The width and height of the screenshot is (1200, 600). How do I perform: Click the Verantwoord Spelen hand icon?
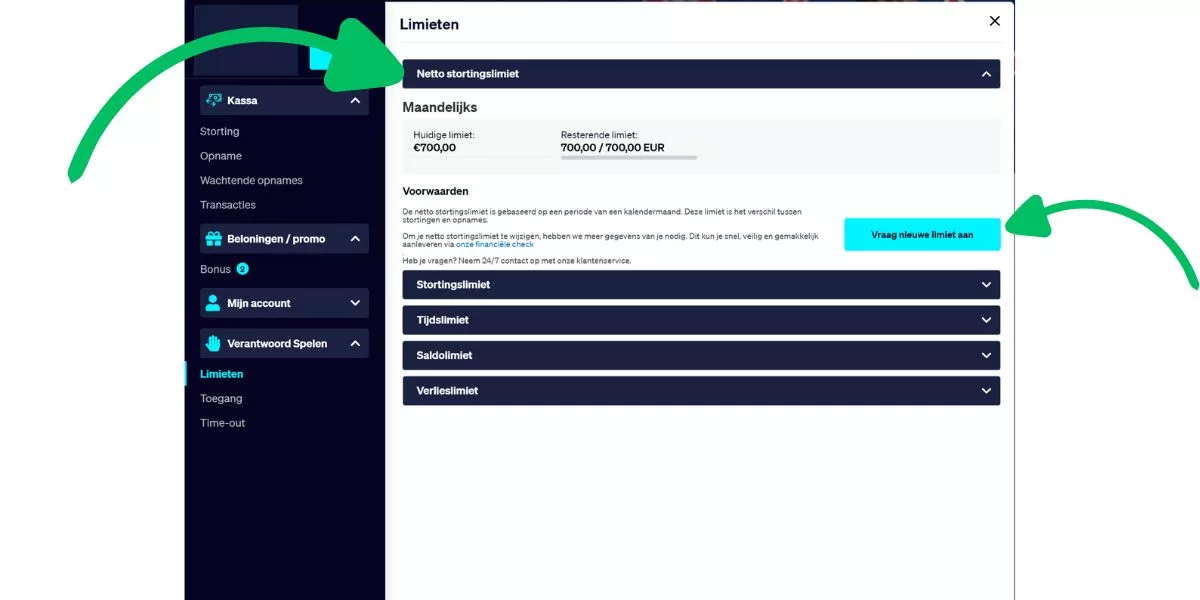click(213, 343)
